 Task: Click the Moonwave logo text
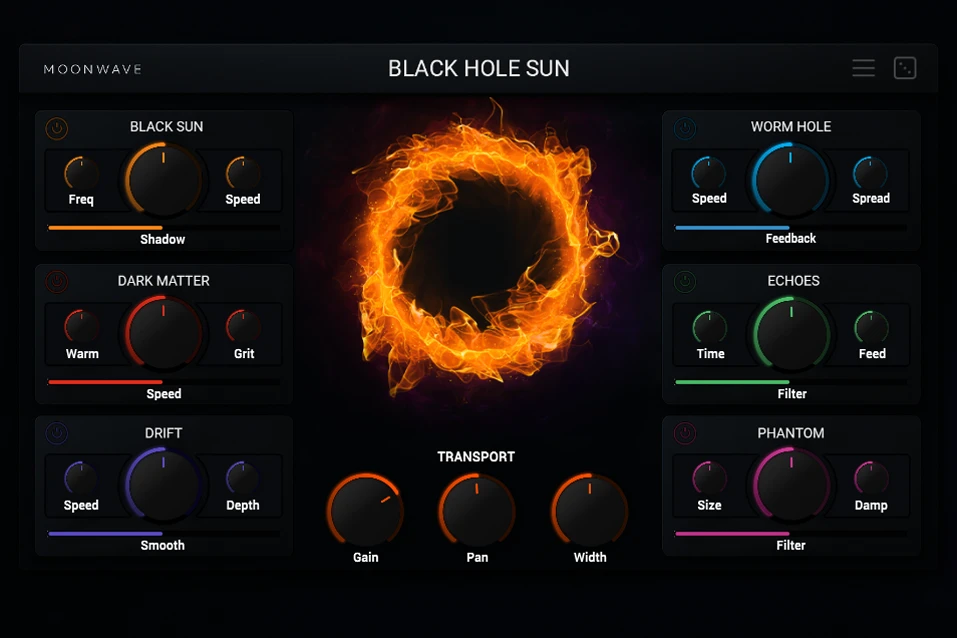(x=93, y=69)
